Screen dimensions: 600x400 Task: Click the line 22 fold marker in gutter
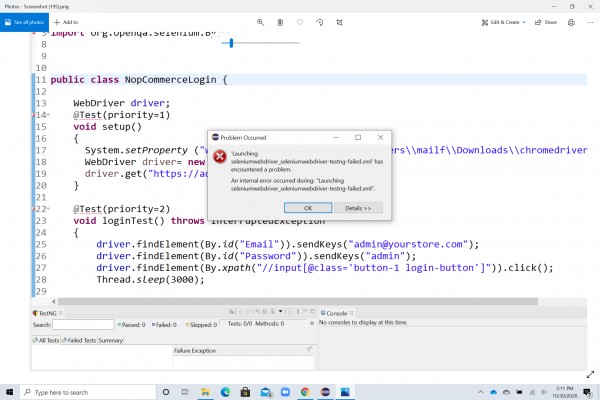click(x=49, y=209)
